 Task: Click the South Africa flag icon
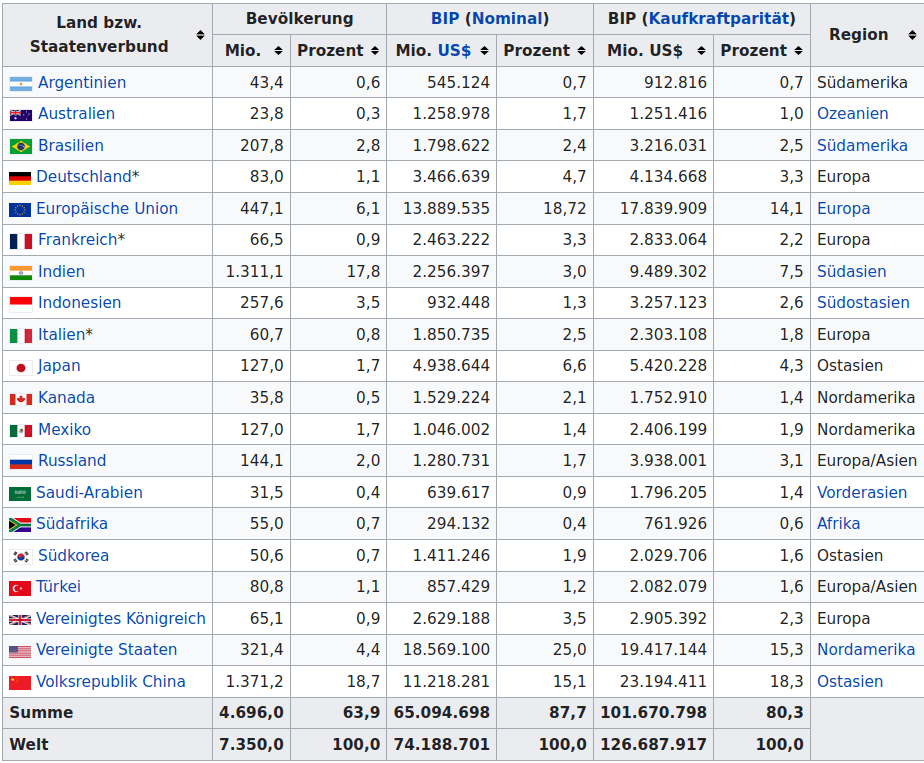click(x=20, y=525)
